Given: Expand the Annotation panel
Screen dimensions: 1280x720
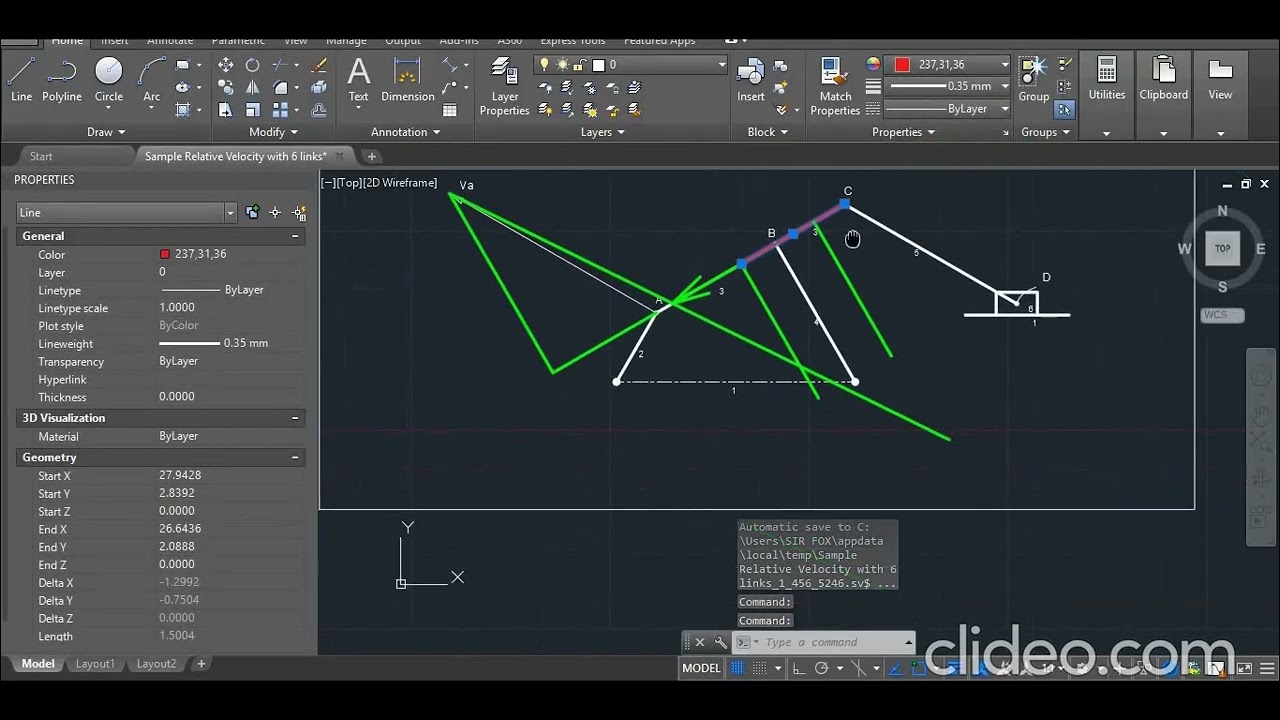Looking at the screenshot, I should click(406, 132).
